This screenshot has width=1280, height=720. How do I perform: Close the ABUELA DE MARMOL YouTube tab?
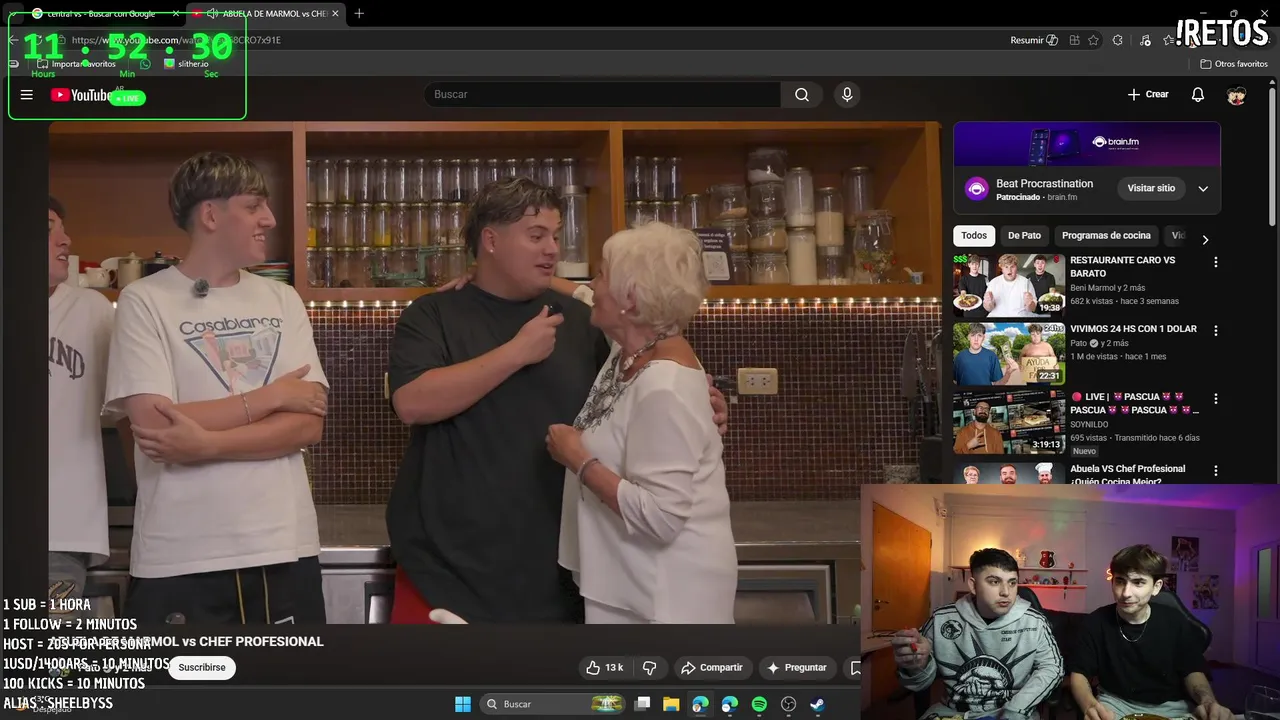[x=335, y=13]
